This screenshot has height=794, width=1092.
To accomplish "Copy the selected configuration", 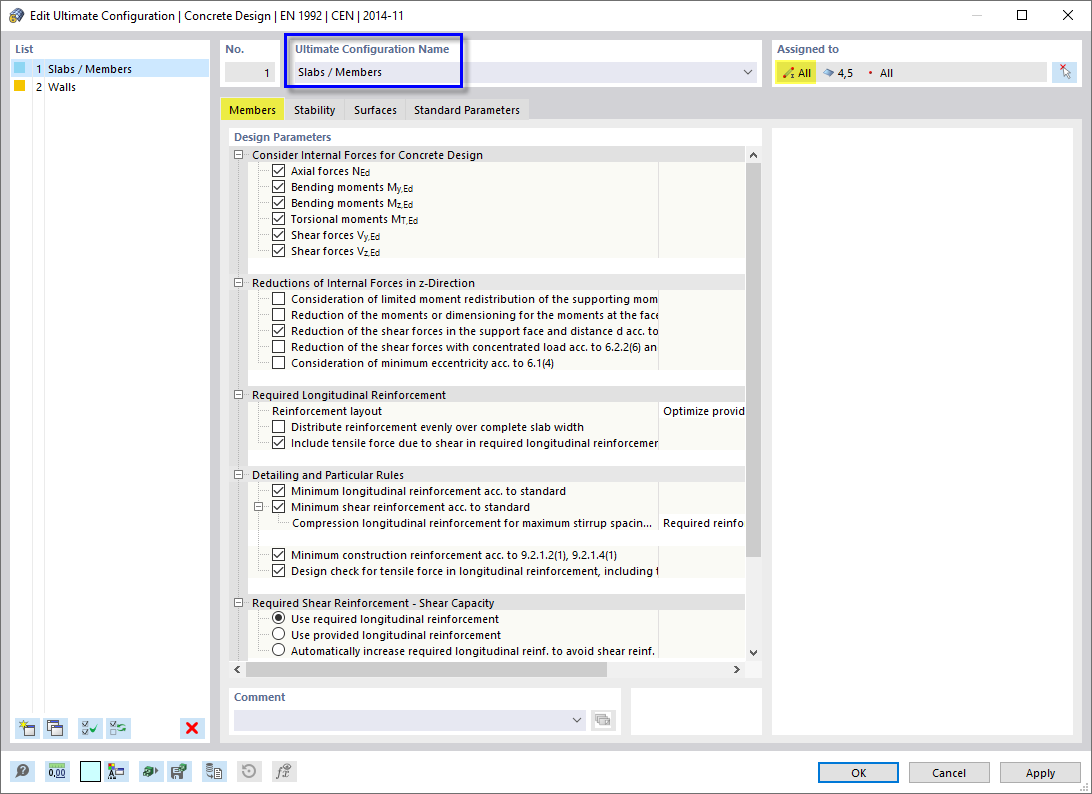I will point(56,728).
